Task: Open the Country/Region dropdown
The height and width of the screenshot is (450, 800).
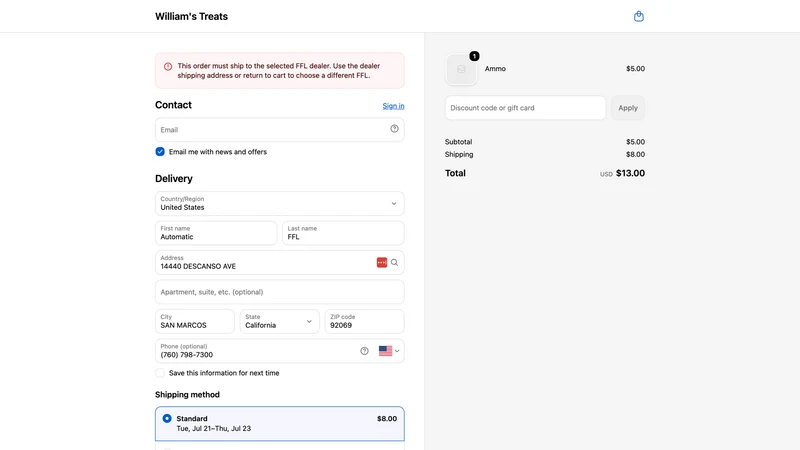Action: point(280,204)
